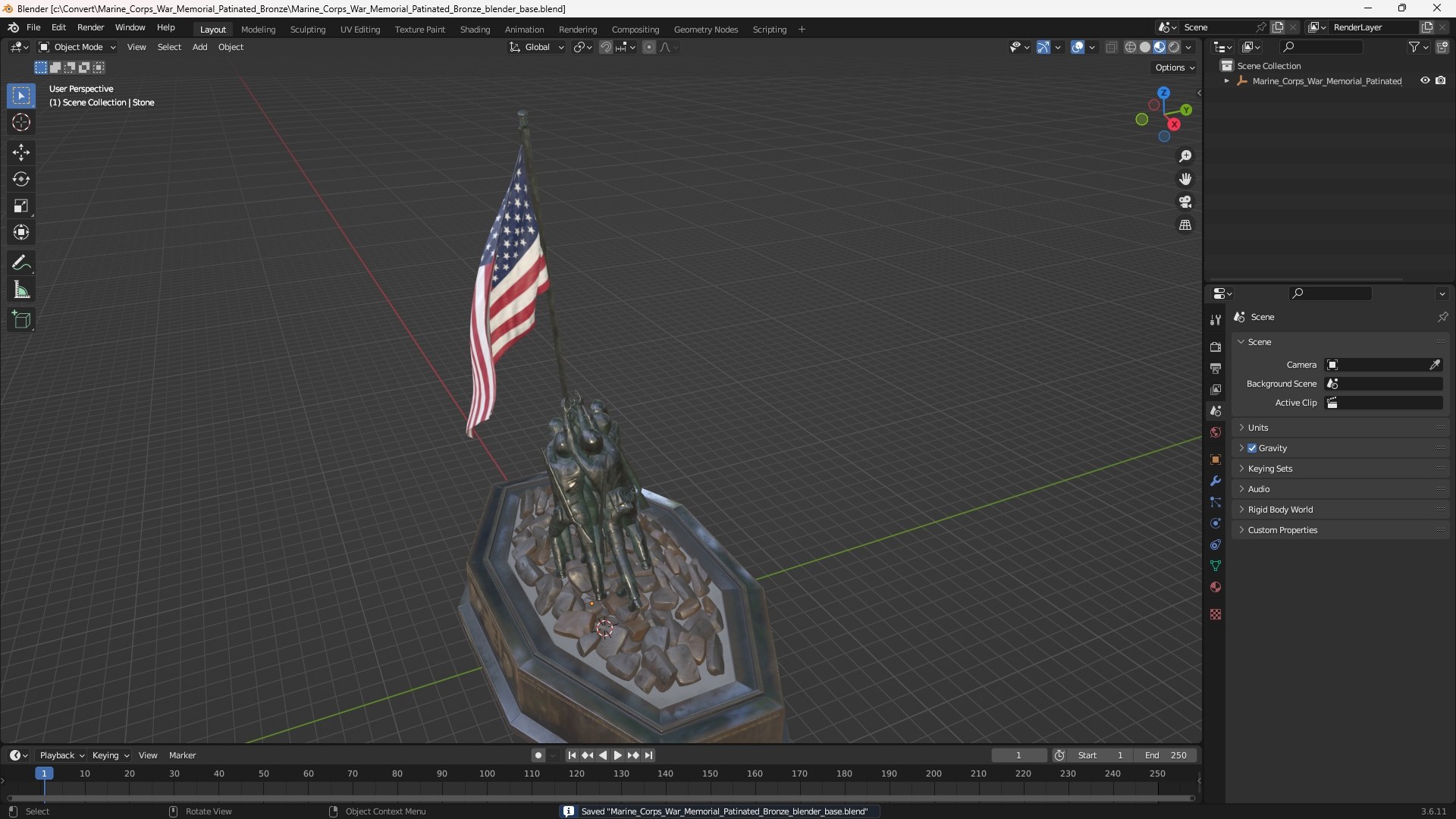
Task: Play animation forward
Action: pos(617,755)
